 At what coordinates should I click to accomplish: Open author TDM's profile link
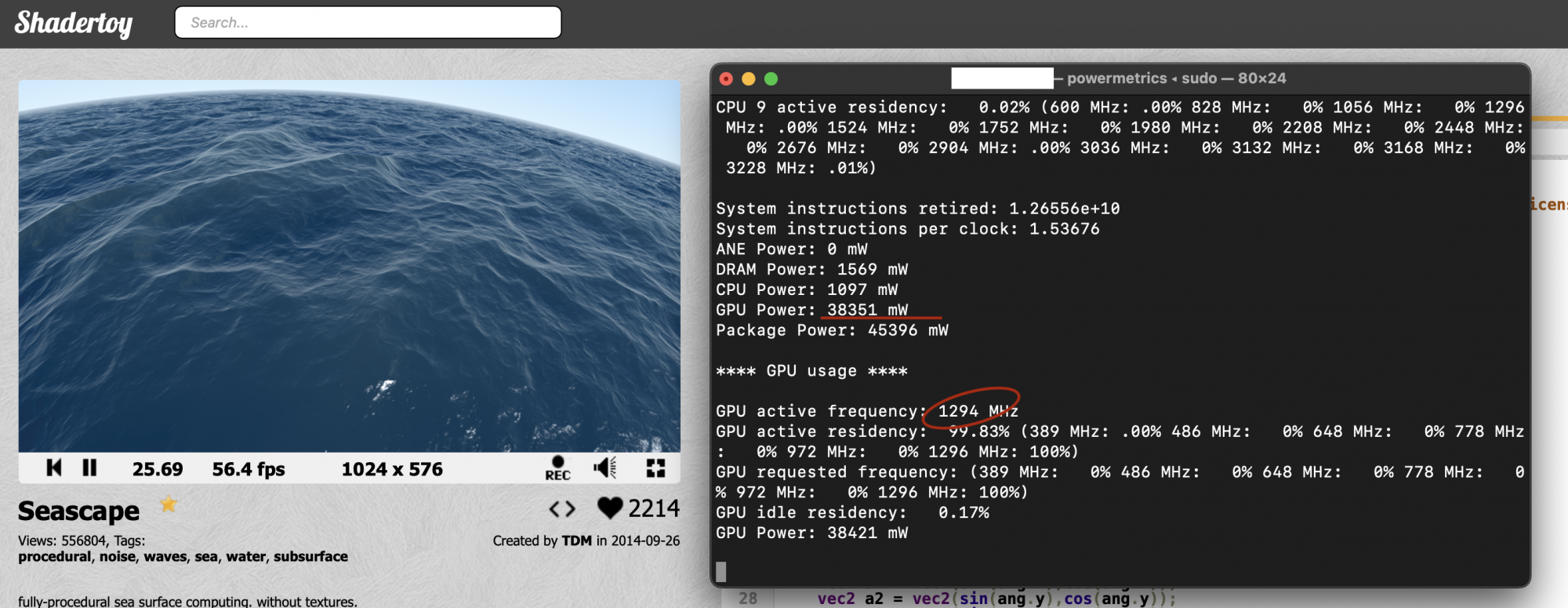pyautogui.click(x=576, y=541)
